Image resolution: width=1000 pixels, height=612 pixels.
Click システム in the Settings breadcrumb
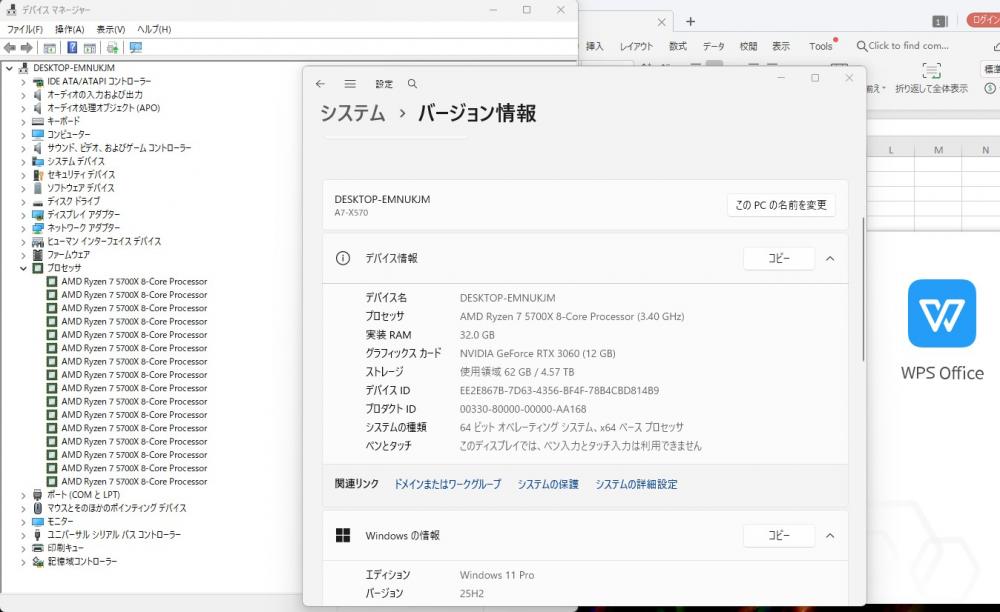point(353,113)
